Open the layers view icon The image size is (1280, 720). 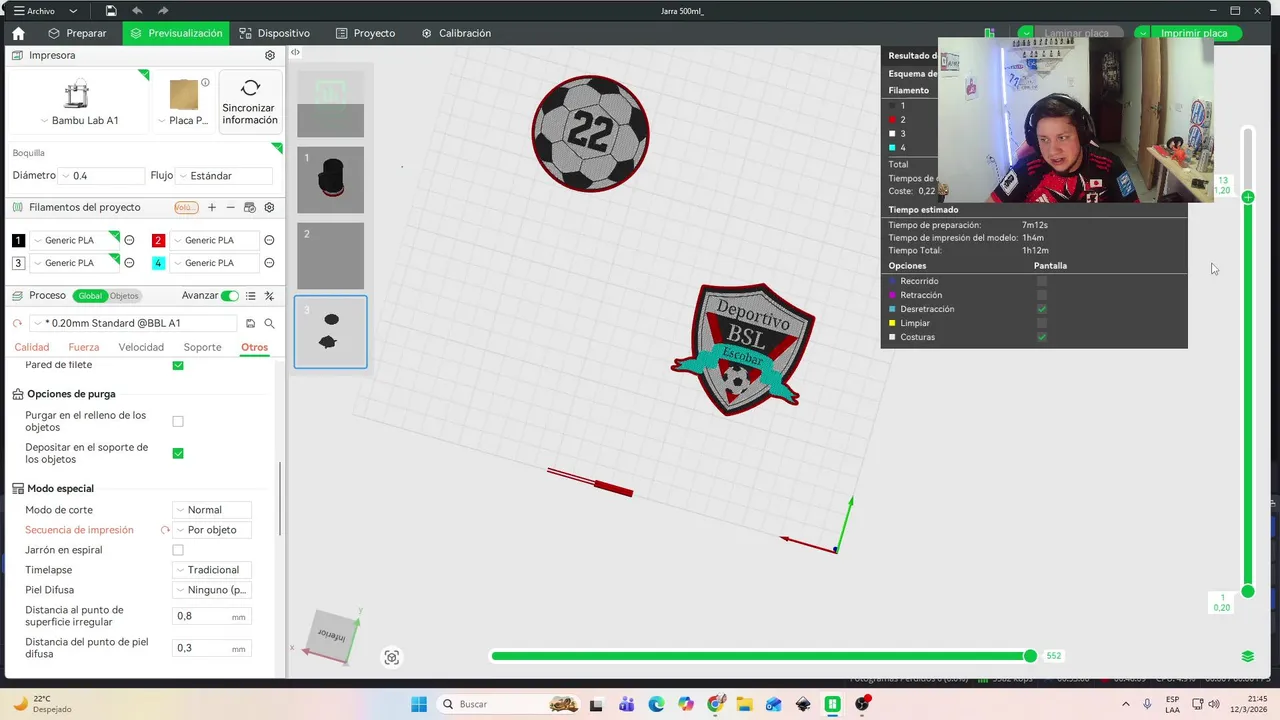[x=1248, y=656]
